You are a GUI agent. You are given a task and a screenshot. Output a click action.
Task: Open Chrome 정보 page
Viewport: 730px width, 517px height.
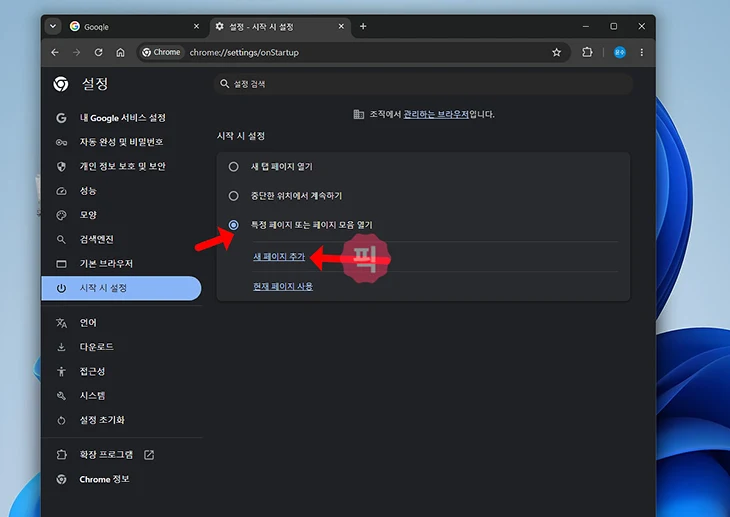click(122, 479)
